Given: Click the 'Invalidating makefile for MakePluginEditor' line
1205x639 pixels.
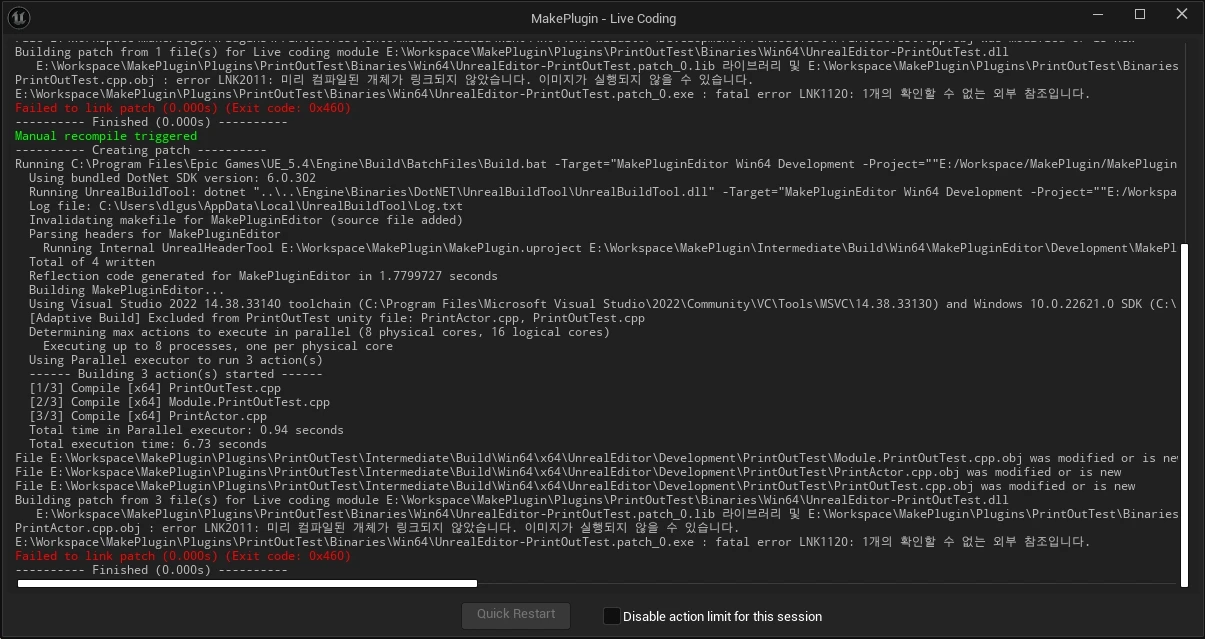Looking at the screenshot, I should tap(246, 220).
